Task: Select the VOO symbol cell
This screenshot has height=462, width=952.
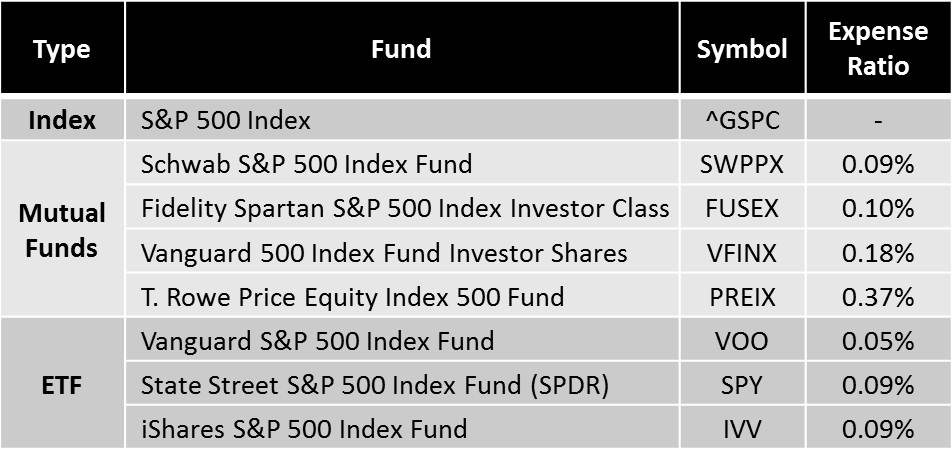Action: pos(742,341)
